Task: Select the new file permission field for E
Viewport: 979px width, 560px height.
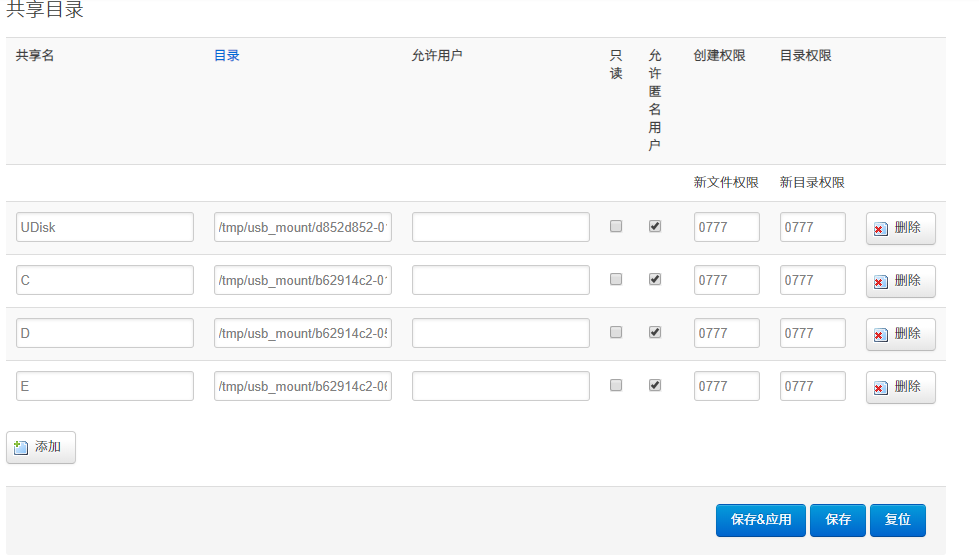Action: point(726,386)
